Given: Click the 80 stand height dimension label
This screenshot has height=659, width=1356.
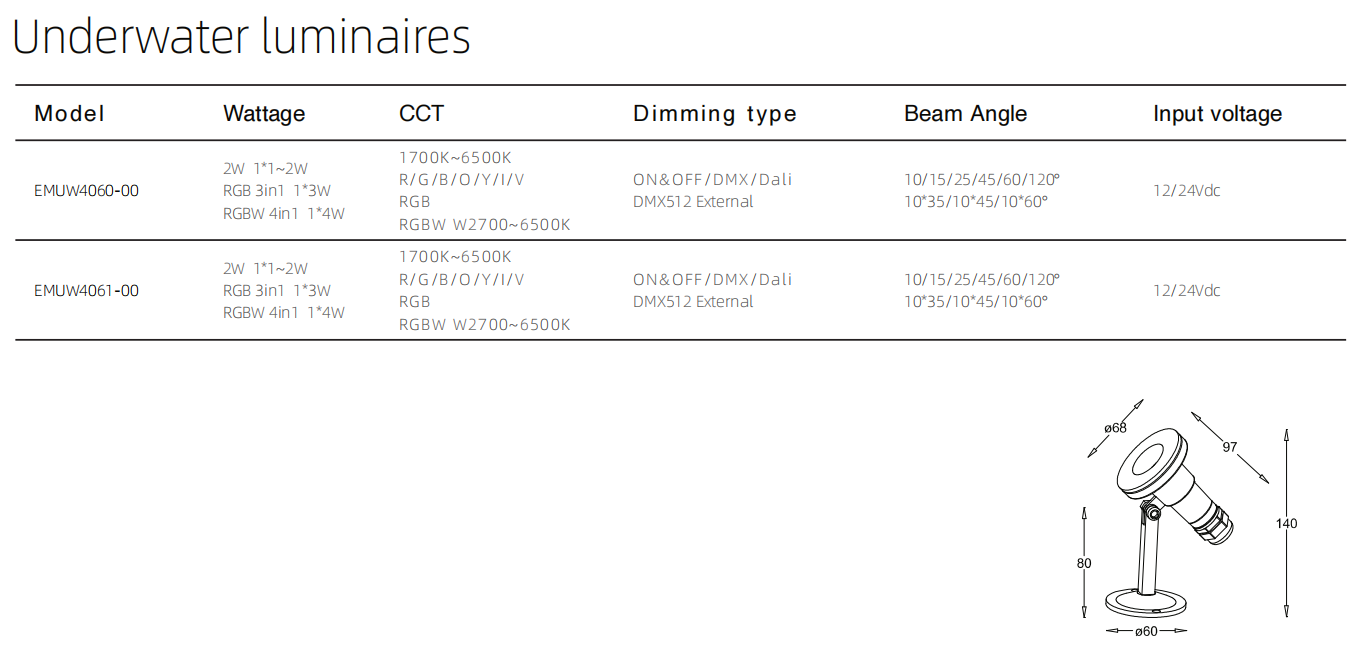Looking at the screenshot, I should [1084, 563].
